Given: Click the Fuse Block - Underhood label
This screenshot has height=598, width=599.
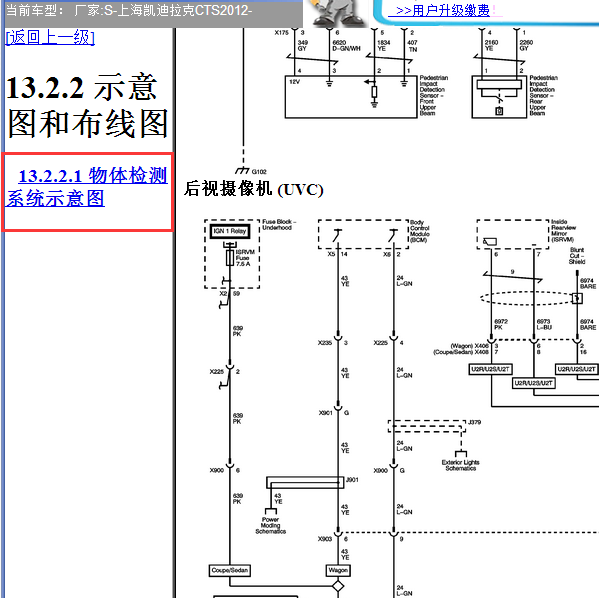Looking at the screenshot, I should (279, 224).
